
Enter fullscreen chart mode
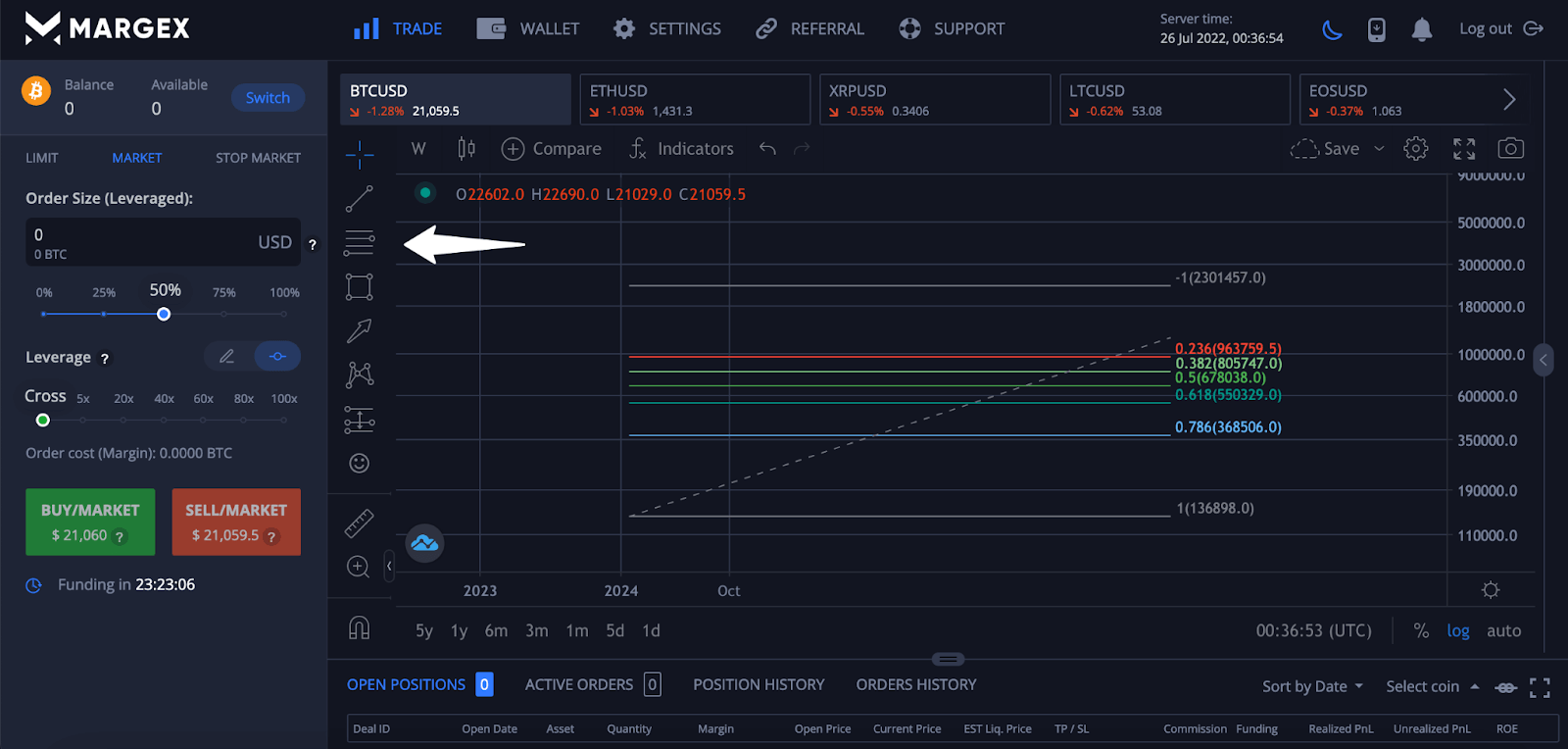point(1464,149)
